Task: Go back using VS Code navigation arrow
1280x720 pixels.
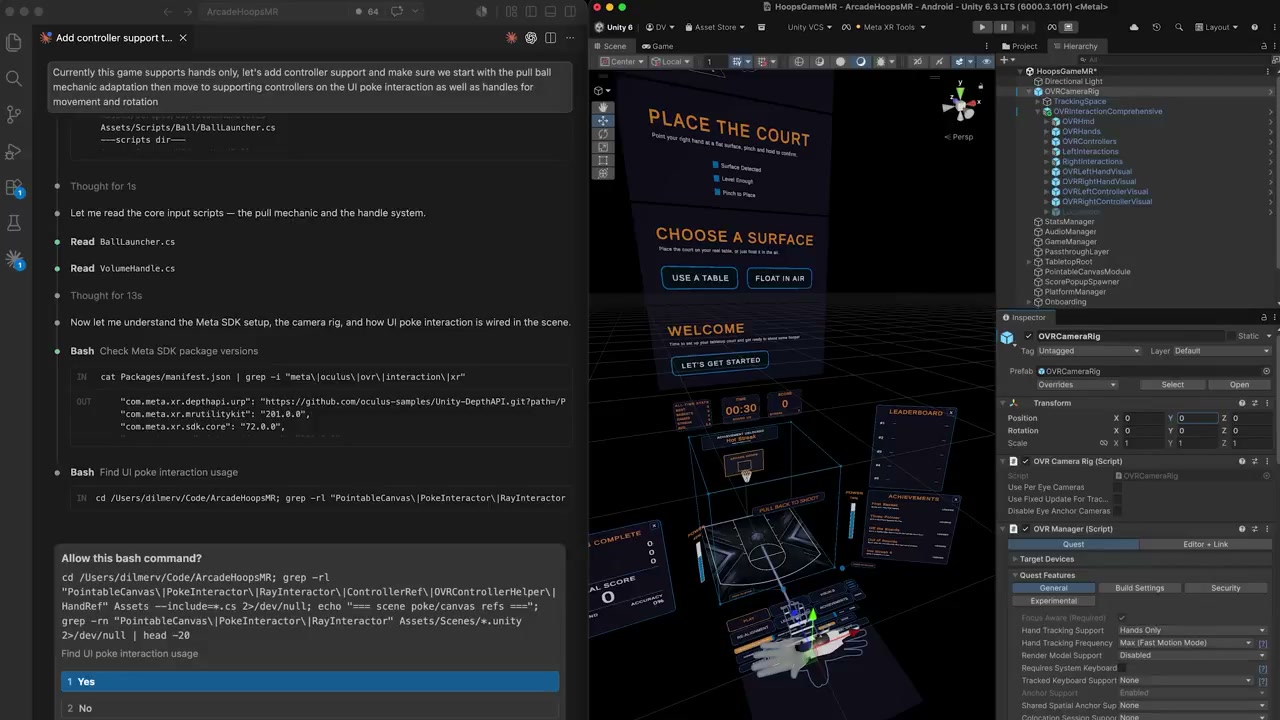Action: [168, 12]
